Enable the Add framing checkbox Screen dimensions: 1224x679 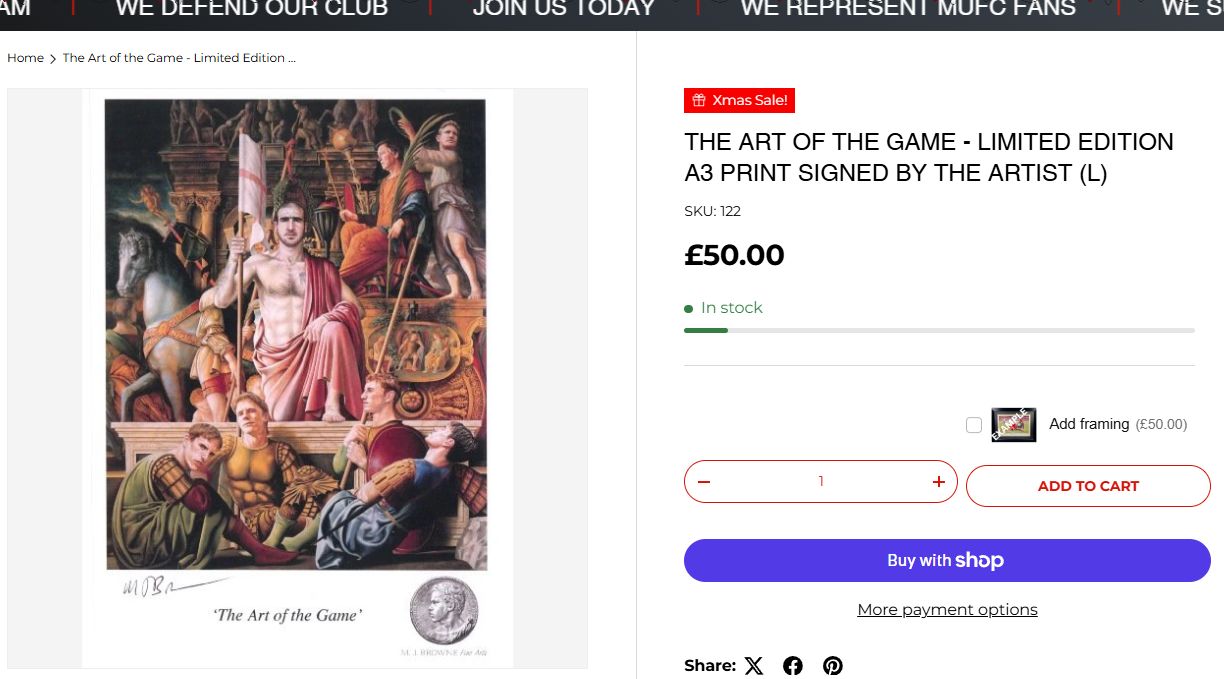[974, 425]
